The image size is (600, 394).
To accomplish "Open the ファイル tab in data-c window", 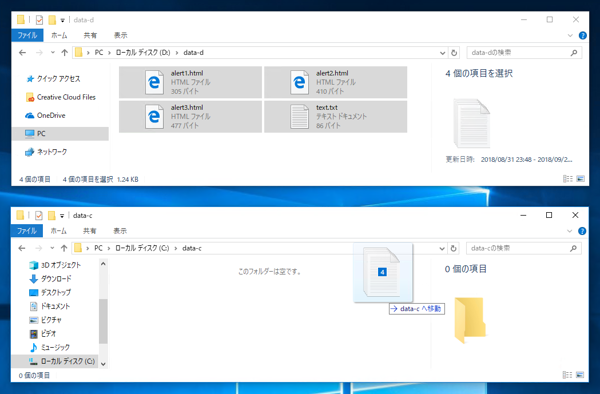I will tap(27, 231).
